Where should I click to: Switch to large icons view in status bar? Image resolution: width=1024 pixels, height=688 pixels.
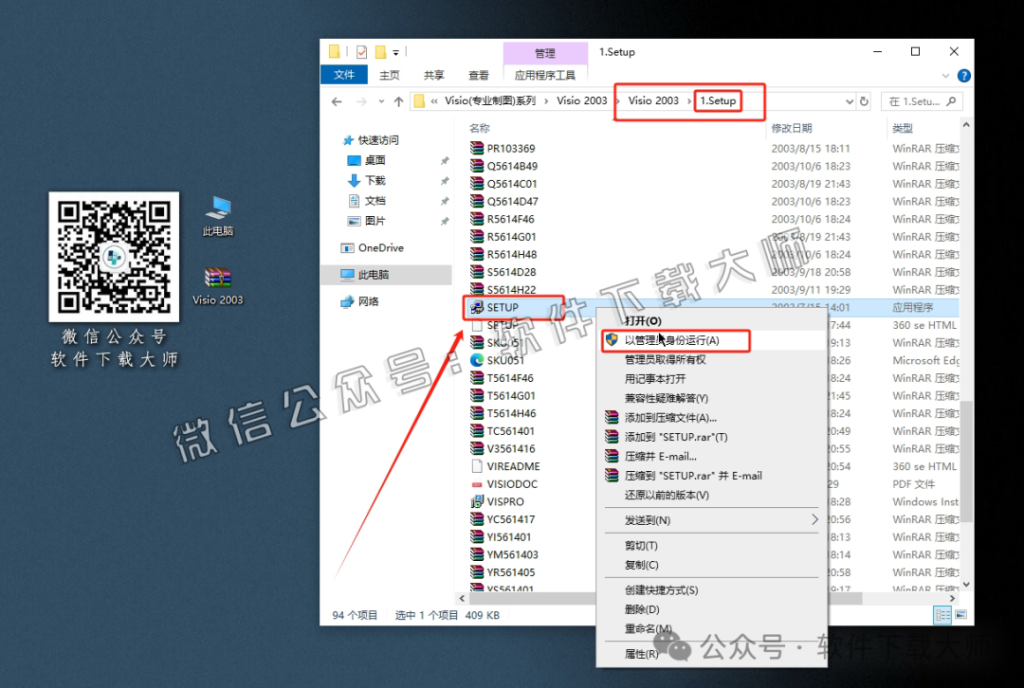961,614
